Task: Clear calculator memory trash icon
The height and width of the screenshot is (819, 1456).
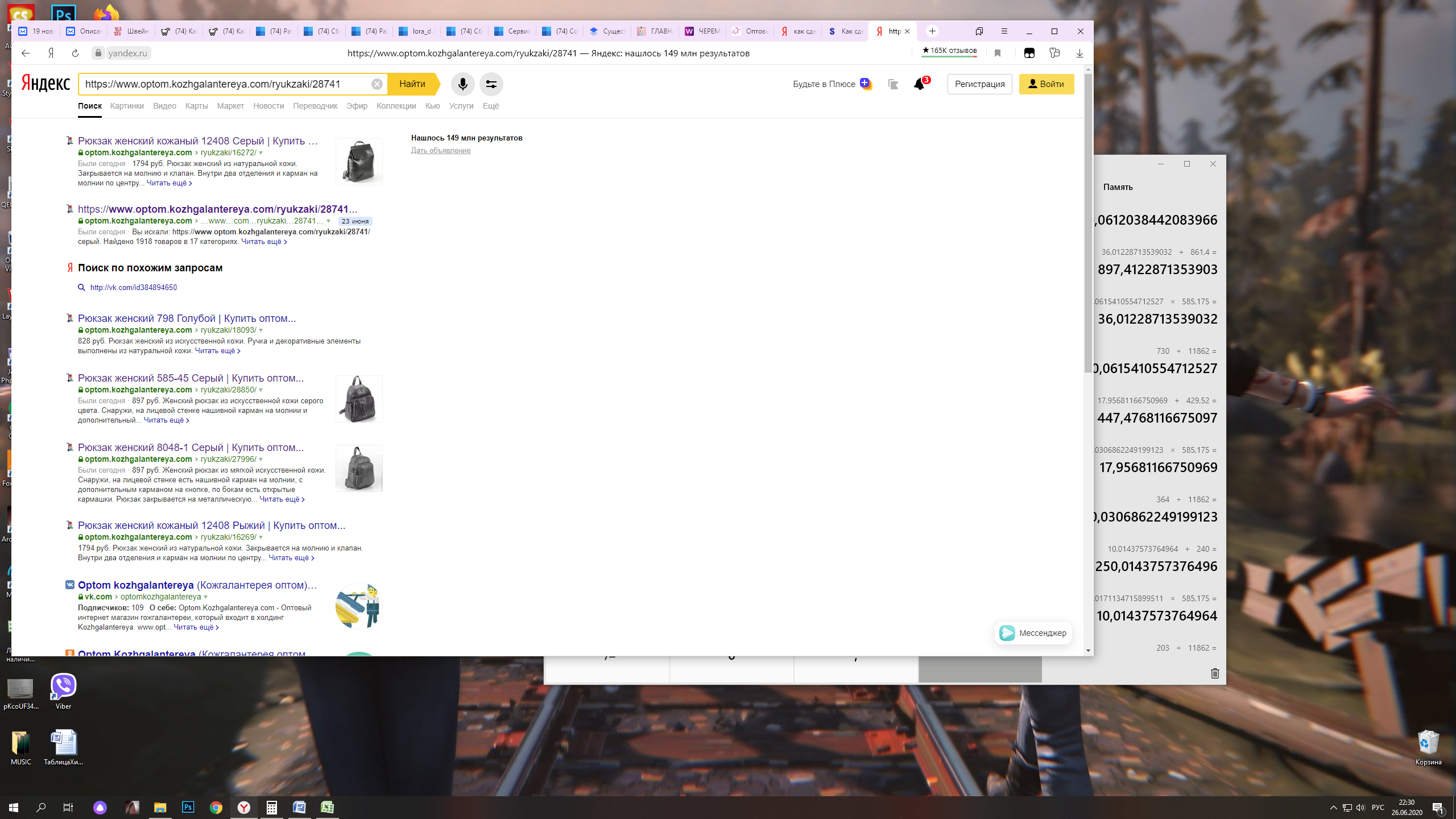Action: (1215, 673)
